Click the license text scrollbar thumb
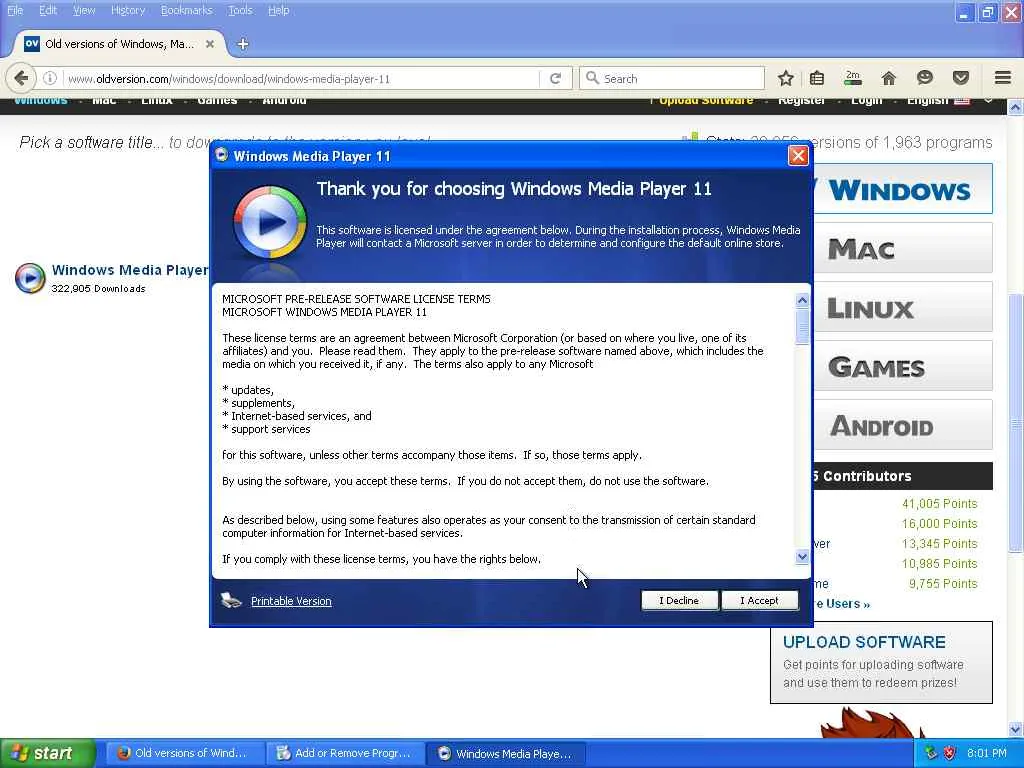Viewport: 1024px width, 768px height. 802,327
